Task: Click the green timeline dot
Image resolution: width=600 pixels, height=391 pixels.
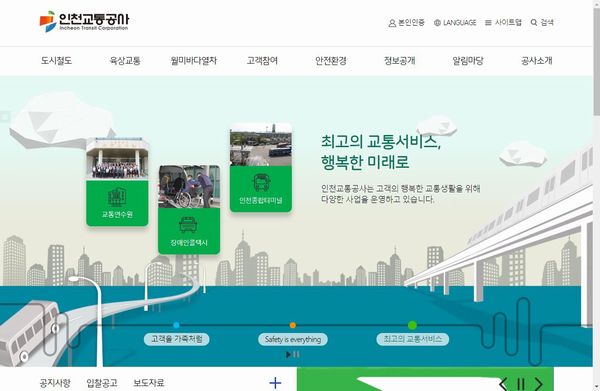Action: (x=412, y=325)
